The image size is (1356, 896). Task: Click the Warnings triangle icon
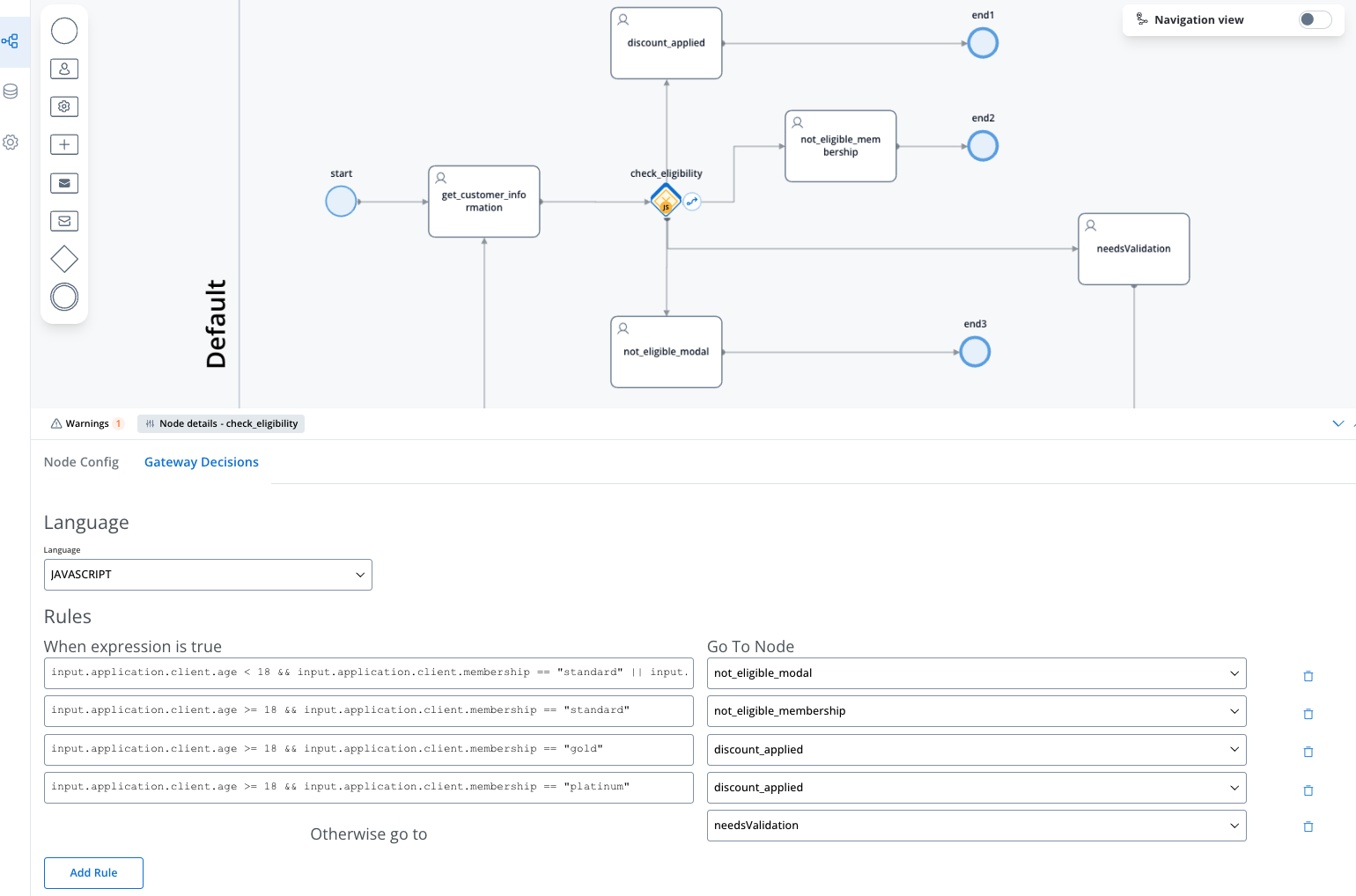tap(56, 423)
